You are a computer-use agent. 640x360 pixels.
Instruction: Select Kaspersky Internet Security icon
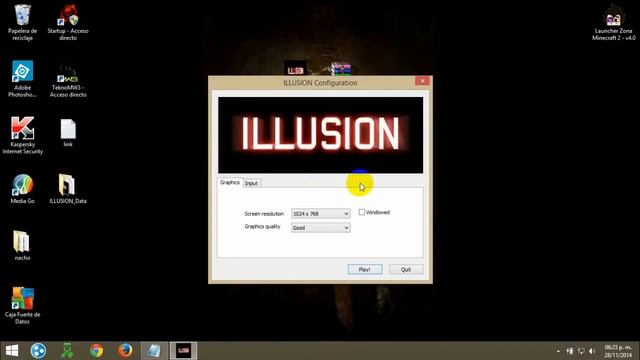[x=22, y=136]
